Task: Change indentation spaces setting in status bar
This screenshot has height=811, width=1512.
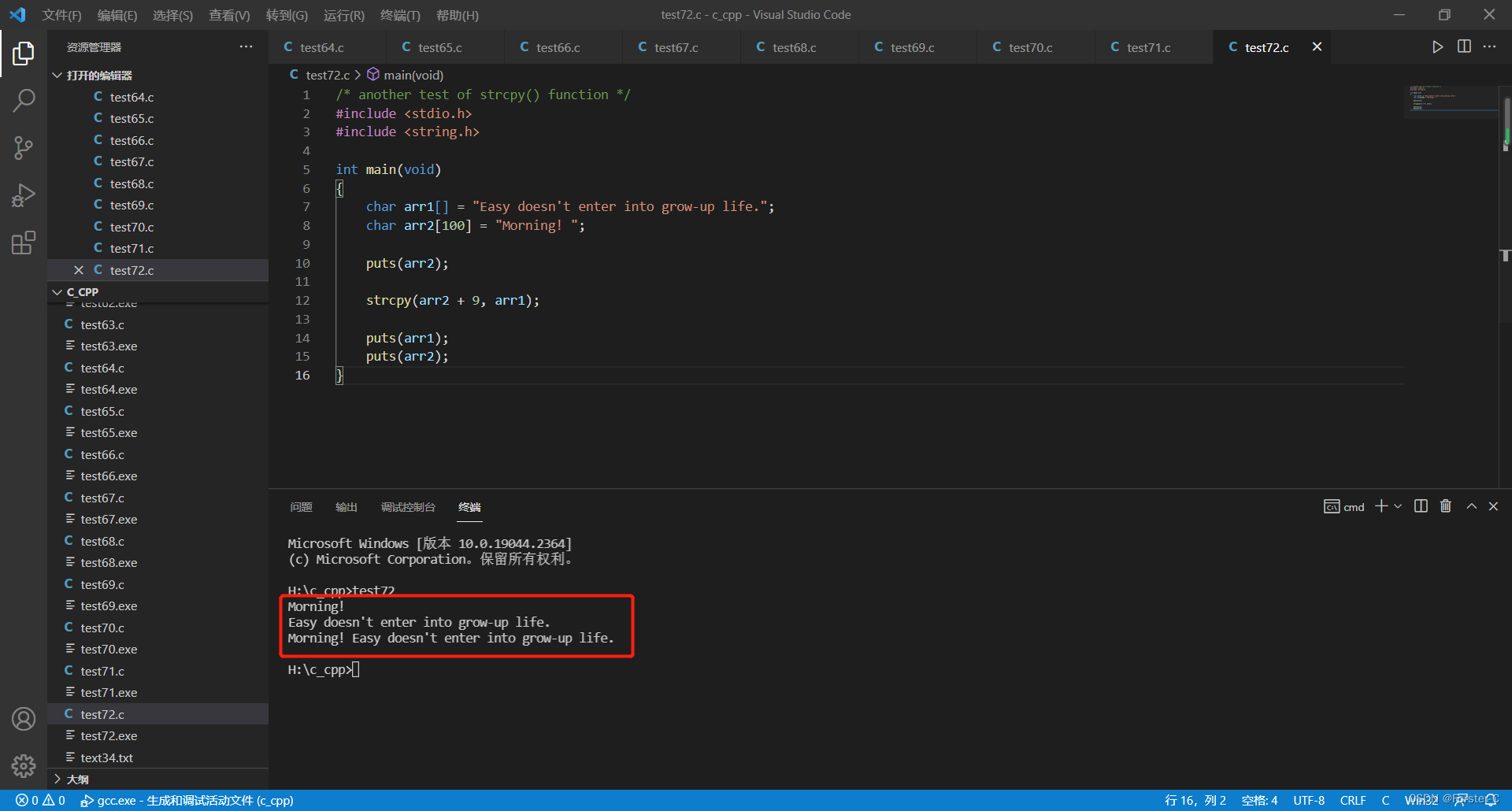Action: (x=1259, y=800)
